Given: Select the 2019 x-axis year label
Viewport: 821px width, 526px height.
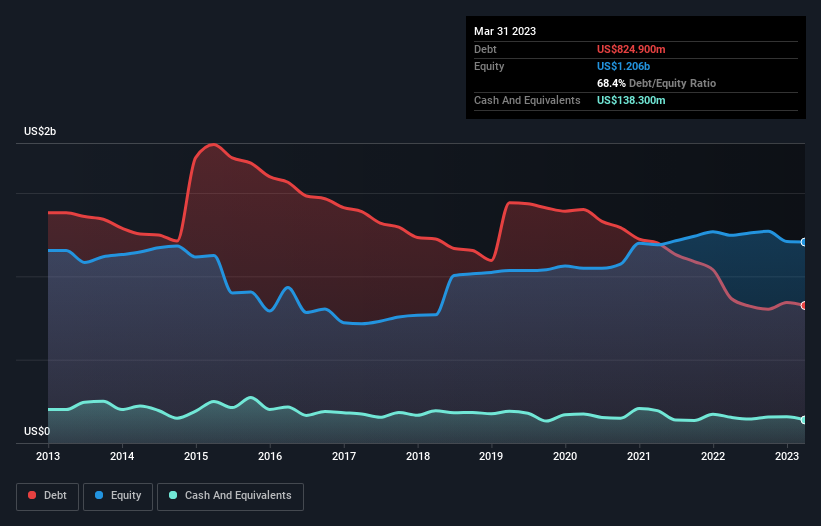Looking at the screenshot, I should [491, 456].
